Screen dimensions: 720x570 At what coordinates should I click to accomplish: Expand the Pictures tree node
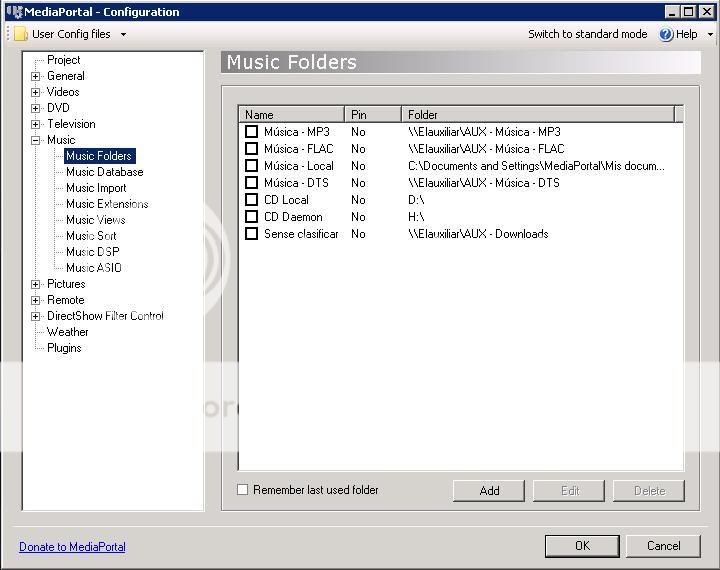[x=35, y=284]
